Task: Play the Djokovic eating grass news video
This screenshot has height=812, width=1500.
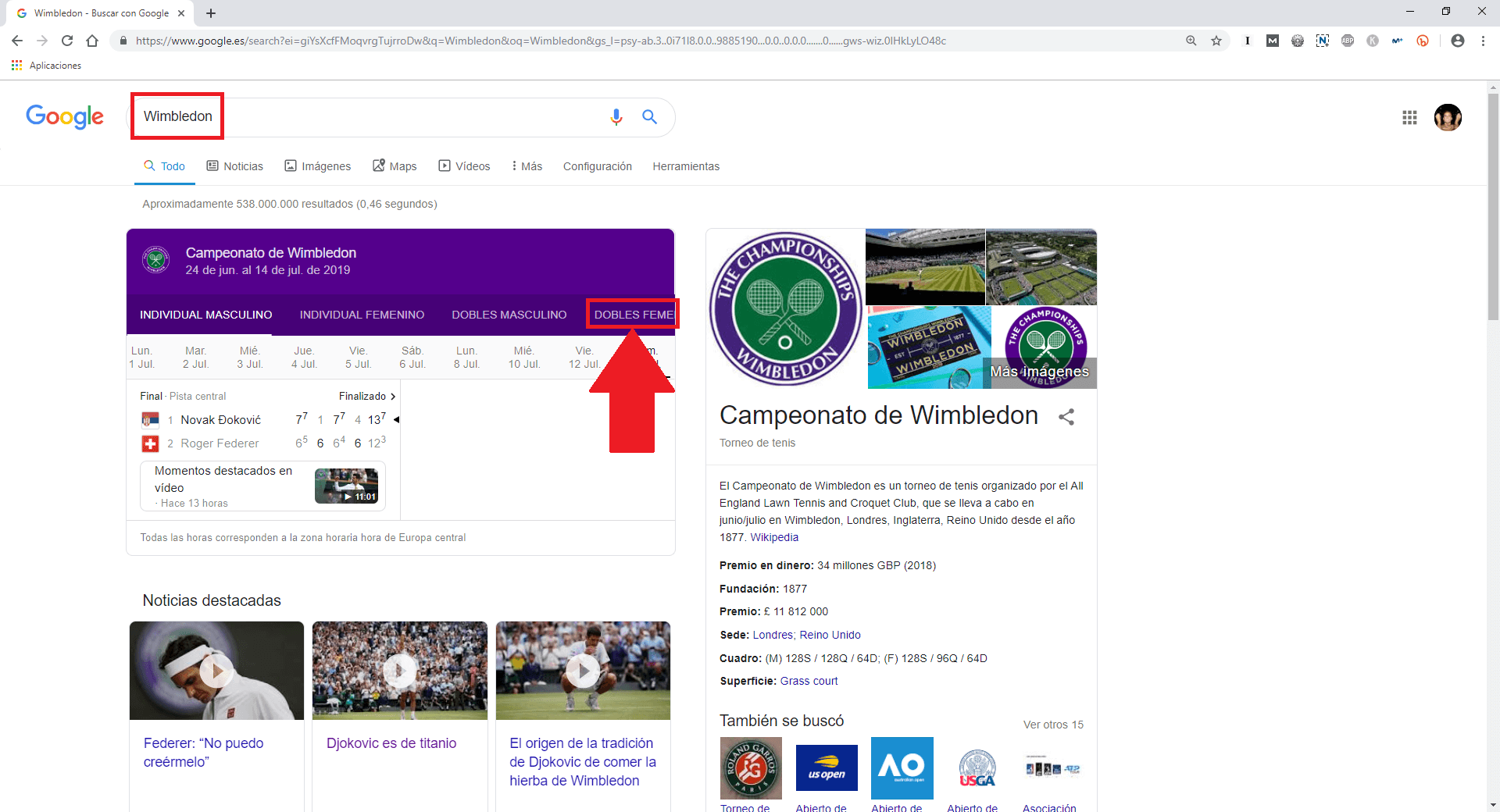Action: pyautogui.click(x=583, y=671)
